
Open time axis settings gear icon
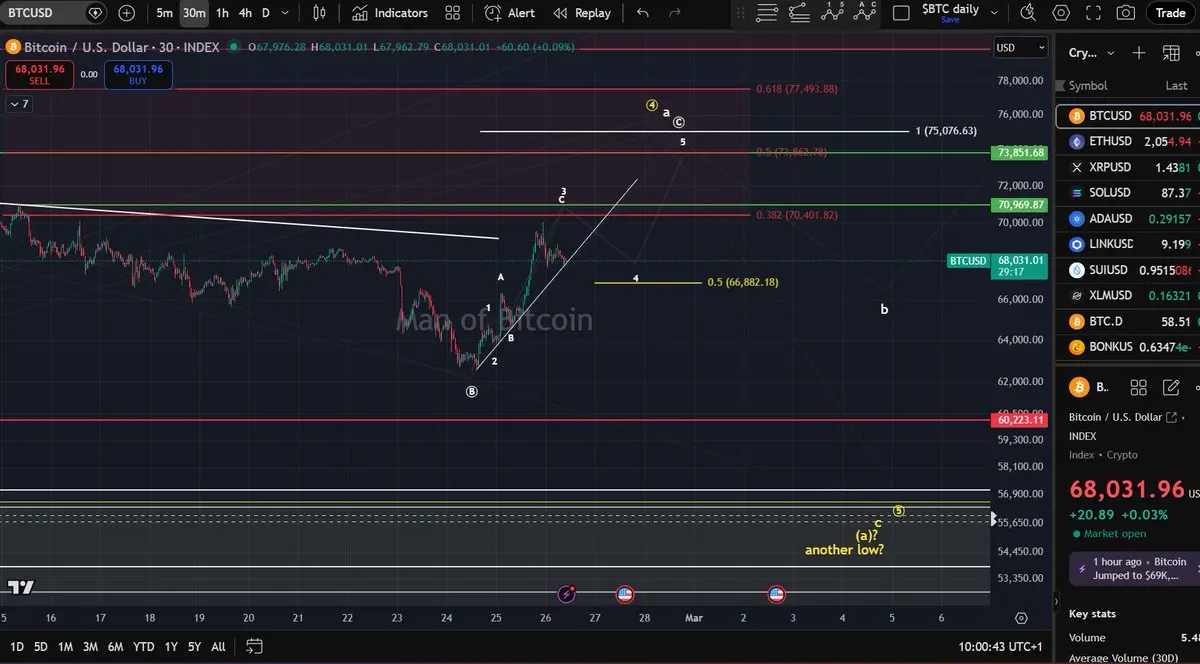click(1021, 619)
